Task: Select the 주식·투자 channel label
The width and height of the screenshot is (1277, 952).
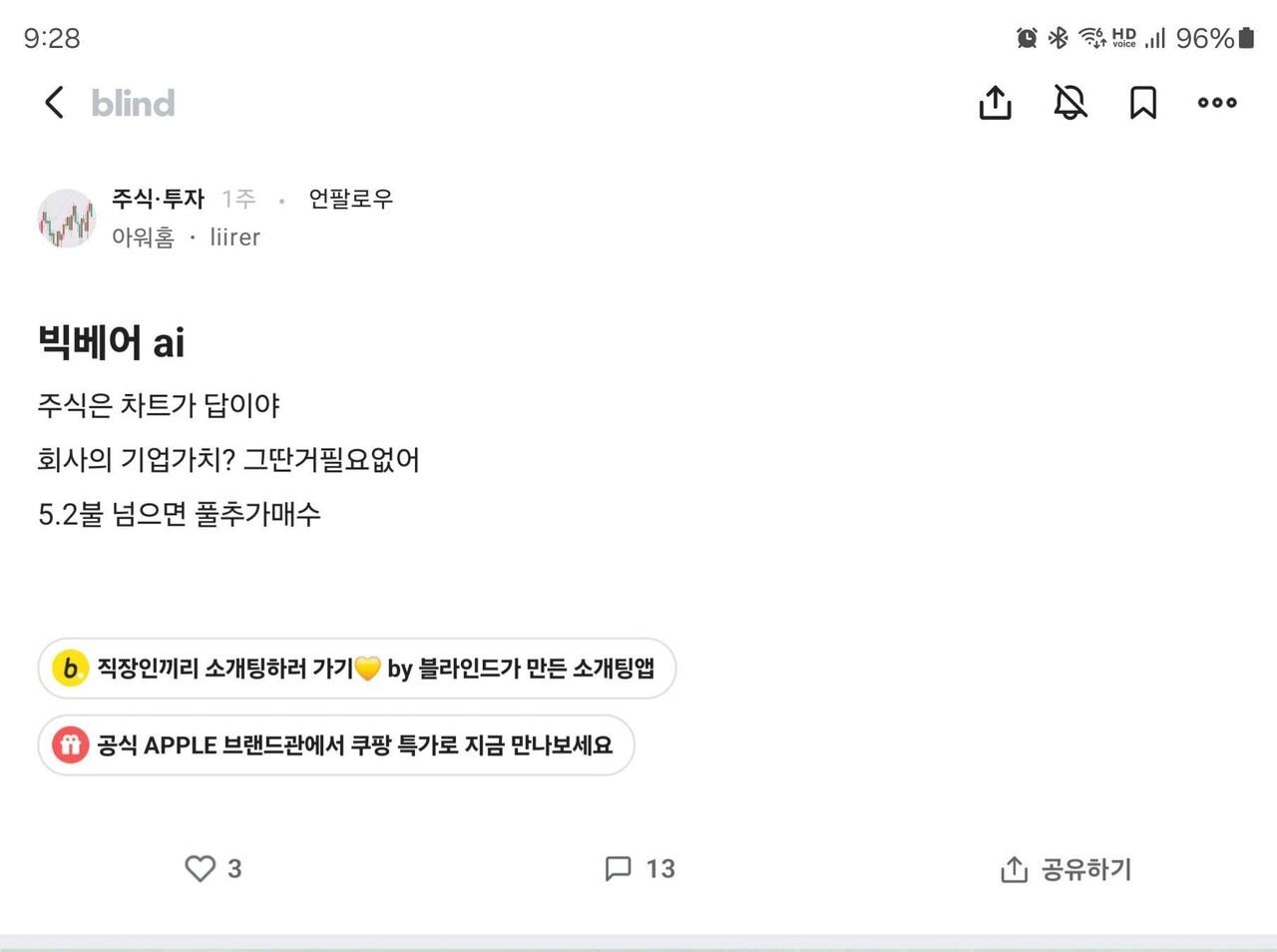Action: coord(158,200)
